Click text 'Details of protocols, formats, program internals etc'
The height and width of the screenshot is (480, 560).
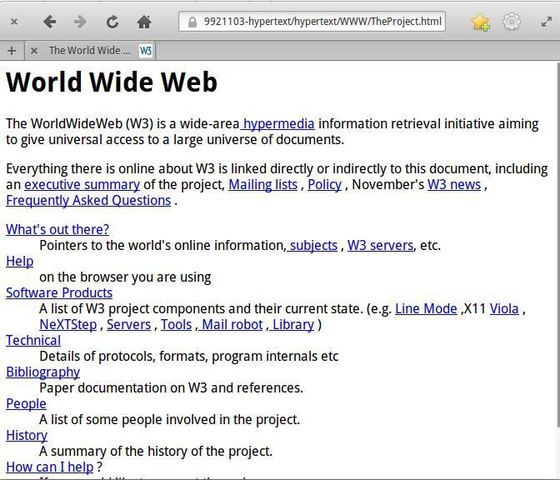coord(189,356)
